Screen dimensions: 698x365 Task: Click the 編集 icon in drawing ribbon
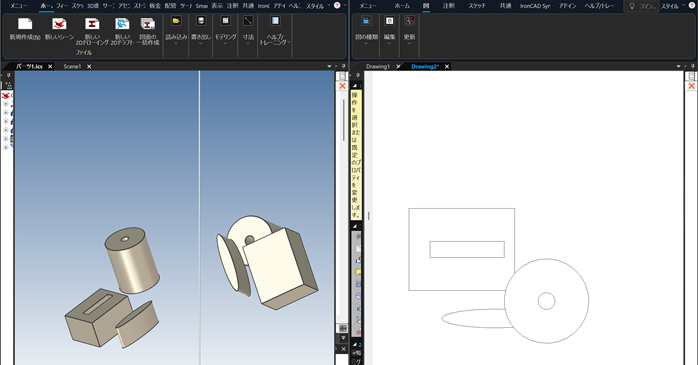point(390,20)
